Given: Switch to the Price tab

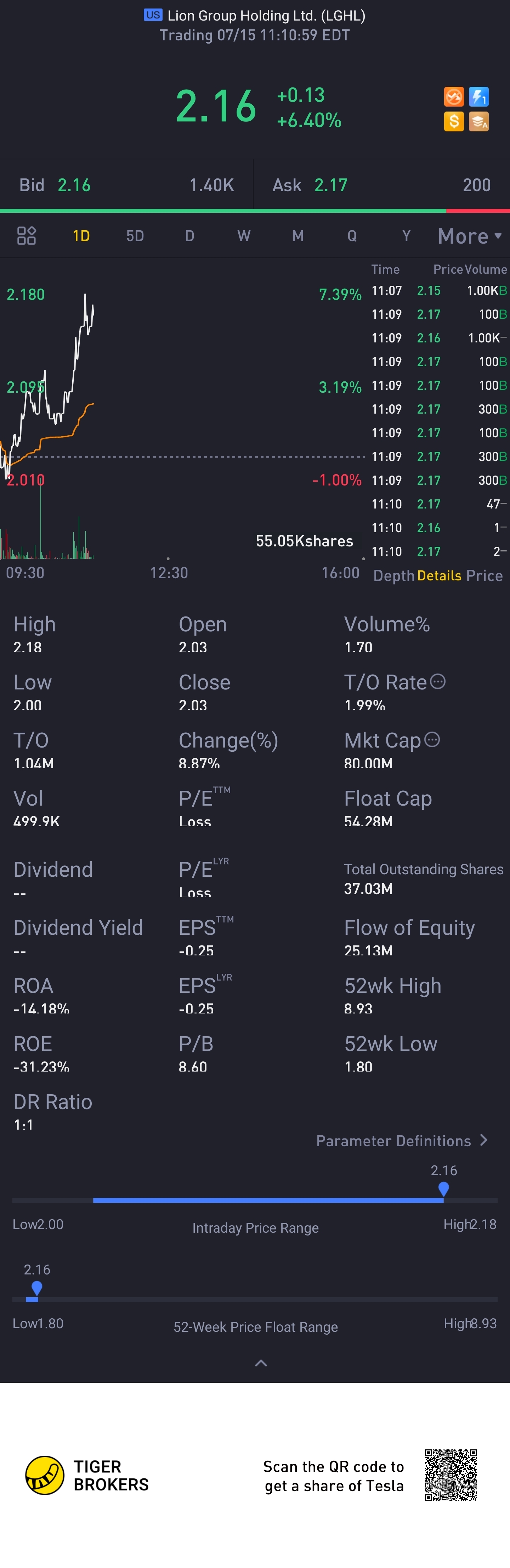Looking at the screenshot, I should (484, 576).
